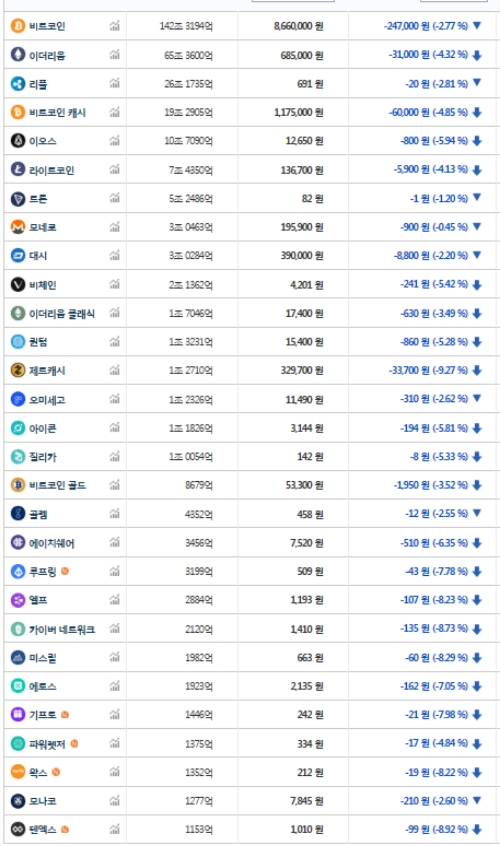Click the 엘프 change -107 원 (-8.23 %)

pos(434,600)
